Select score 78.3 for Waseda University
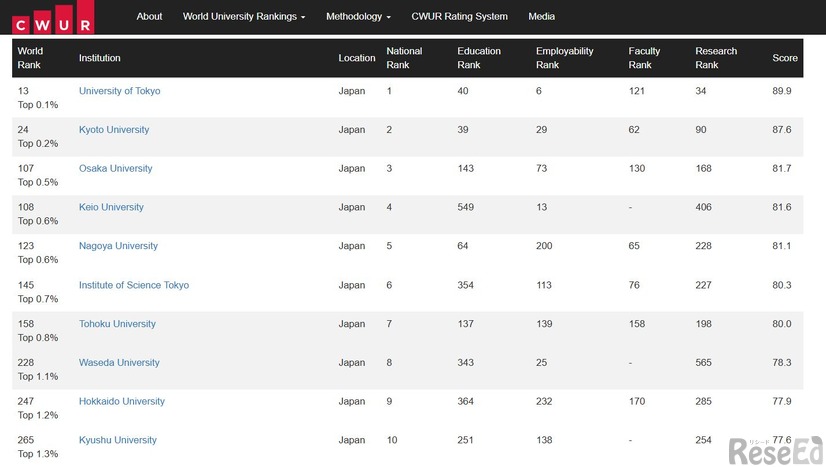The width and height of the screenshot is (826, 467). pyautogui.click(x=782, y=362)
